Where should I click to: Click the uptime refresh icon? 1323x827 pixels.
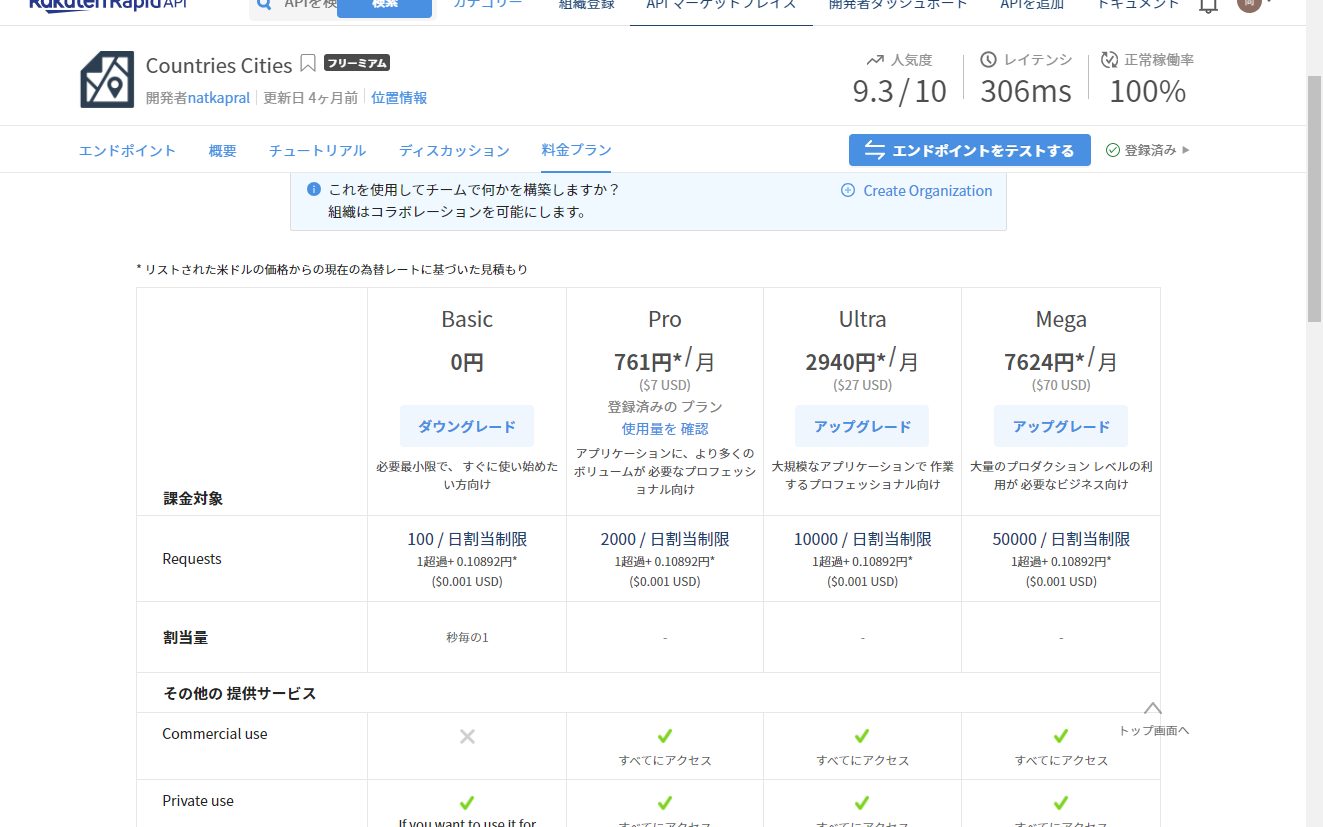[1109, 60]
